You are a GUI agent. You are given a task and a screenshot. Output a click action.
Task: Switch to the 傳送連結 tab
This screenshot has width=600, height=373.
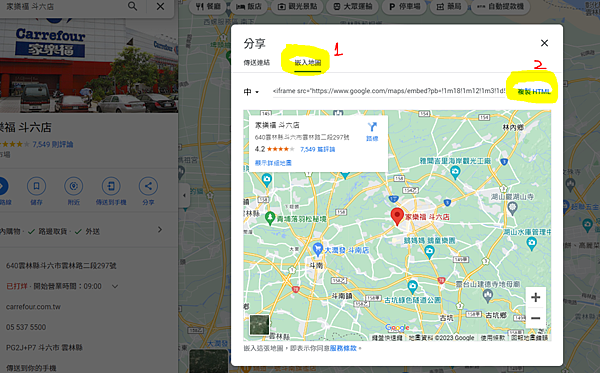[257, 62]
